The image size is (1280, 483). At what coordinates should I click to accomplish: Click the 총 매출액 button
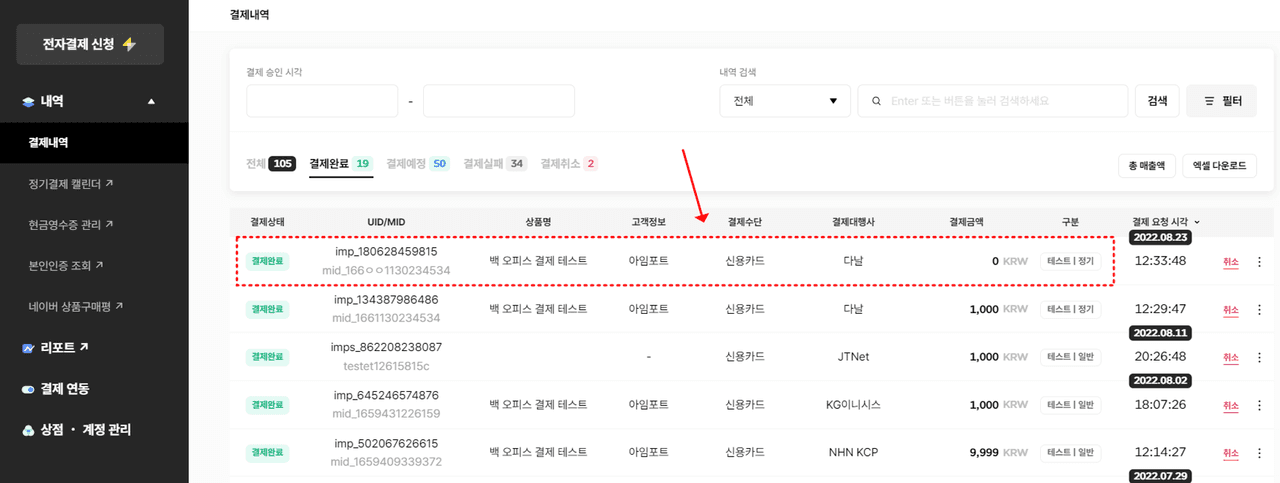coord(1146,166)
